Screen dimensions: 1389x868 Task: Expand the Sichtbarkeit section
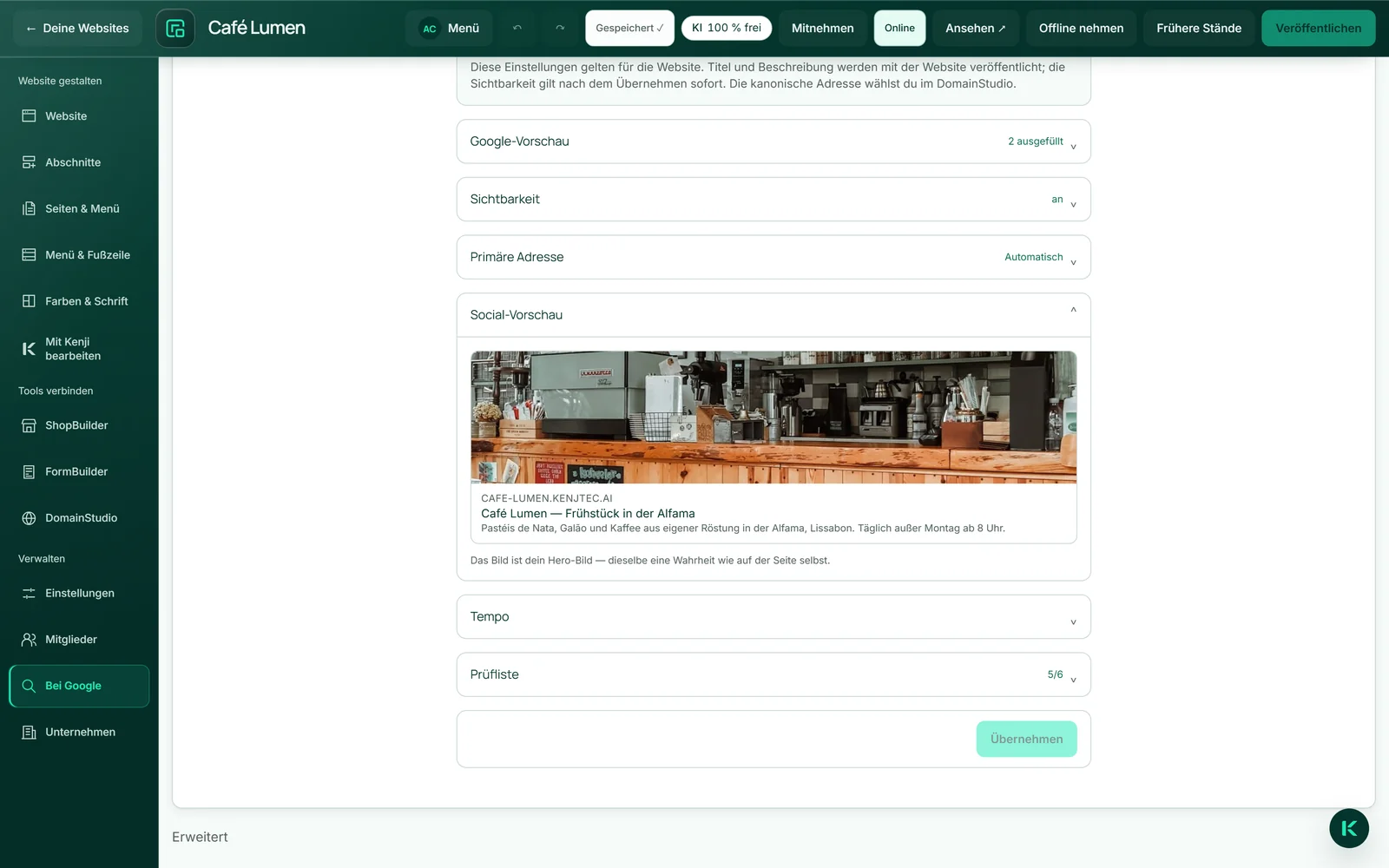pos(773,200)
